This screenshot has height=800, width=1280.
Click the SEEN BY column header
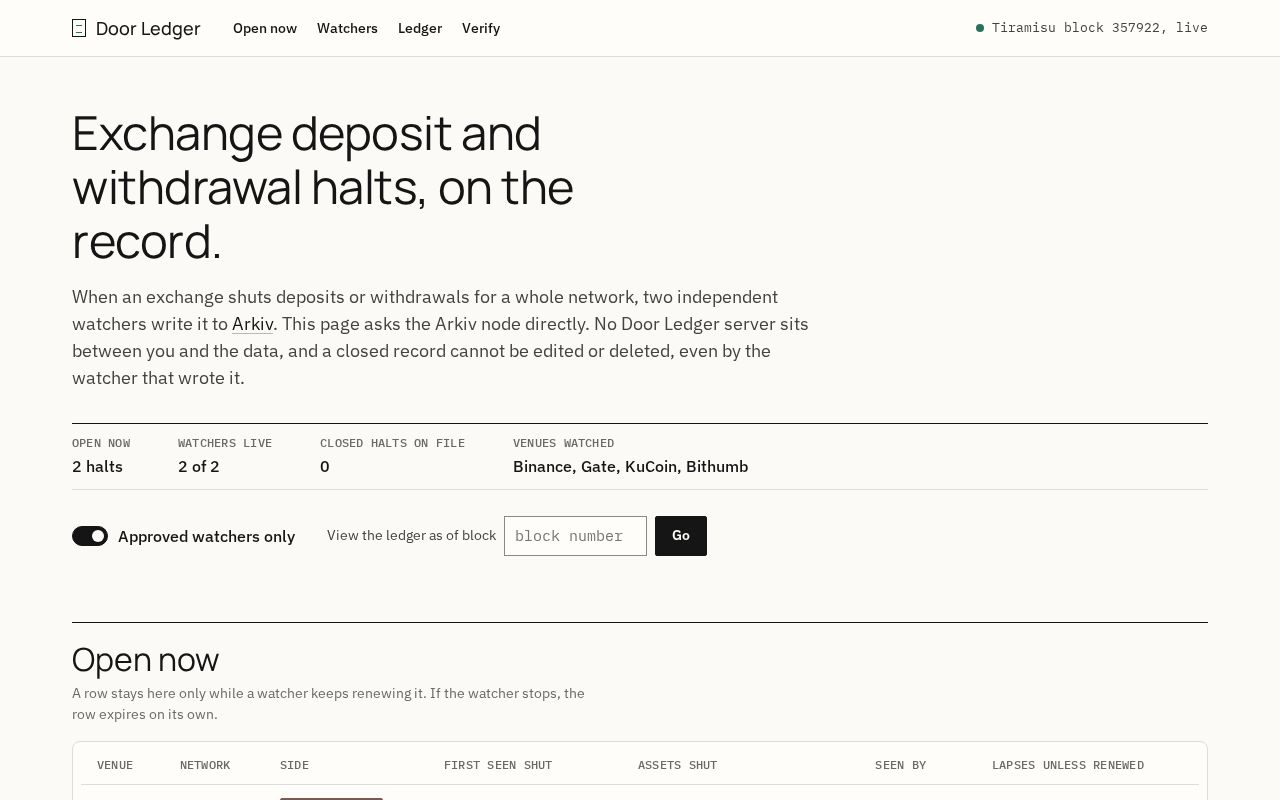point(900,765)
